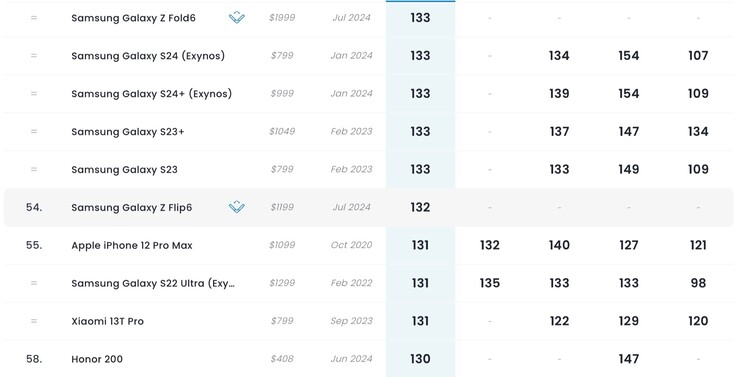Screen dimensions: 738x377
Task: Click the foldable icon beside Galaxy Z Flip6
Action: click(237, 207)
